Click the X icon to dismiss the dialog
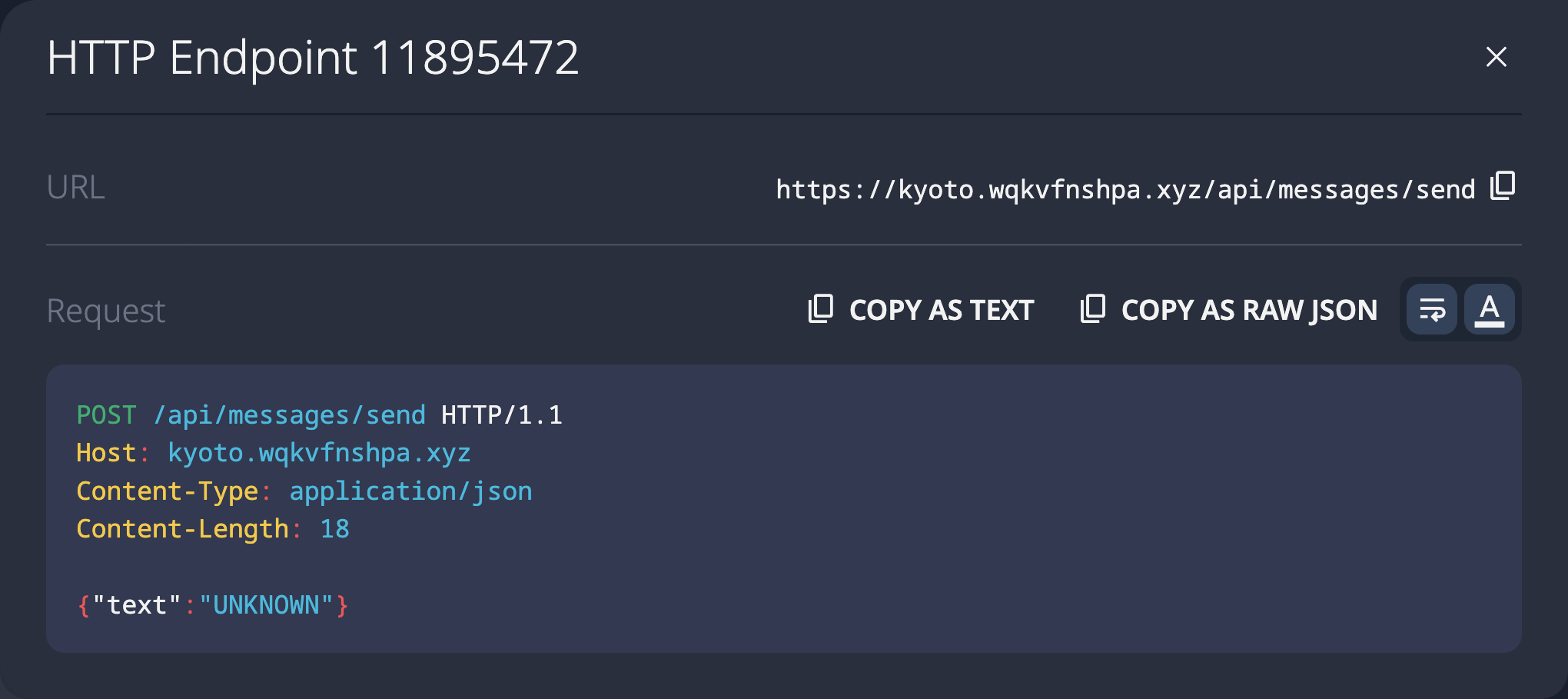 (x=1495, y=57)
